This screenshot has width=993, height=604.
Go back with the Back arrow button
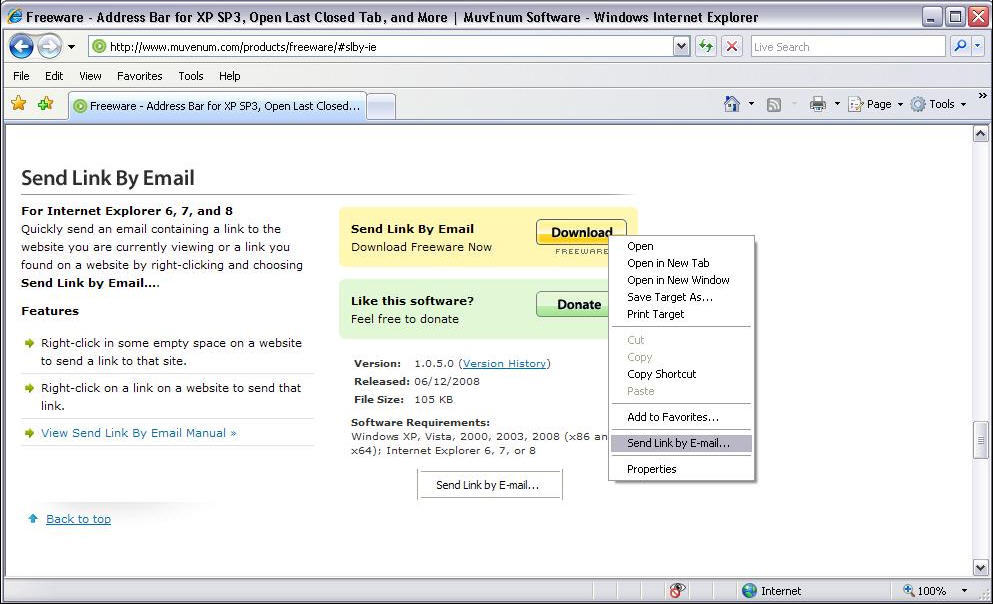(x=22, y=46)
